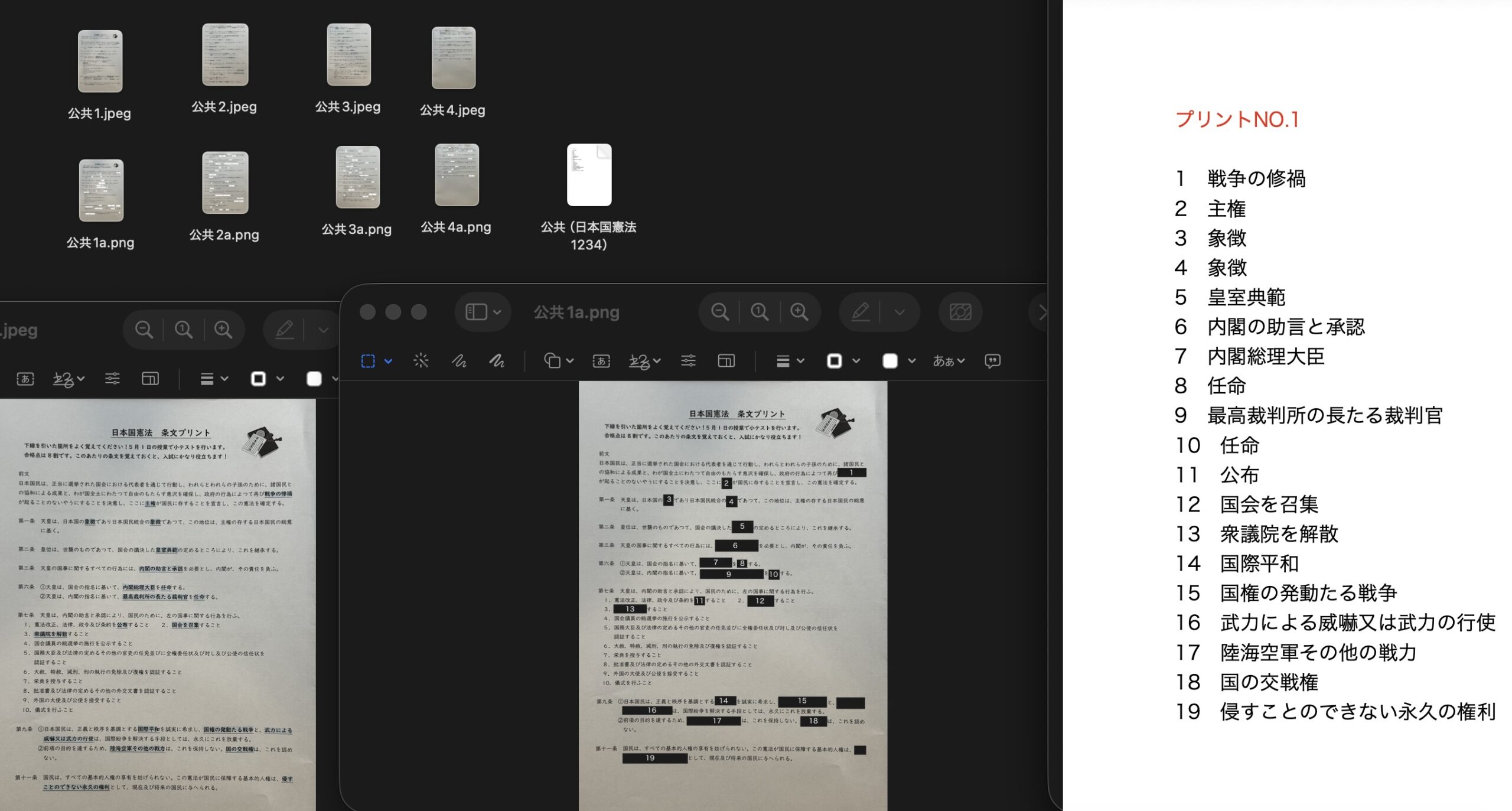Choose the Sketch tool in 公共1a.png toolbar
Viewport: 1512px width, 811px height.
click(x=459, y=360)
